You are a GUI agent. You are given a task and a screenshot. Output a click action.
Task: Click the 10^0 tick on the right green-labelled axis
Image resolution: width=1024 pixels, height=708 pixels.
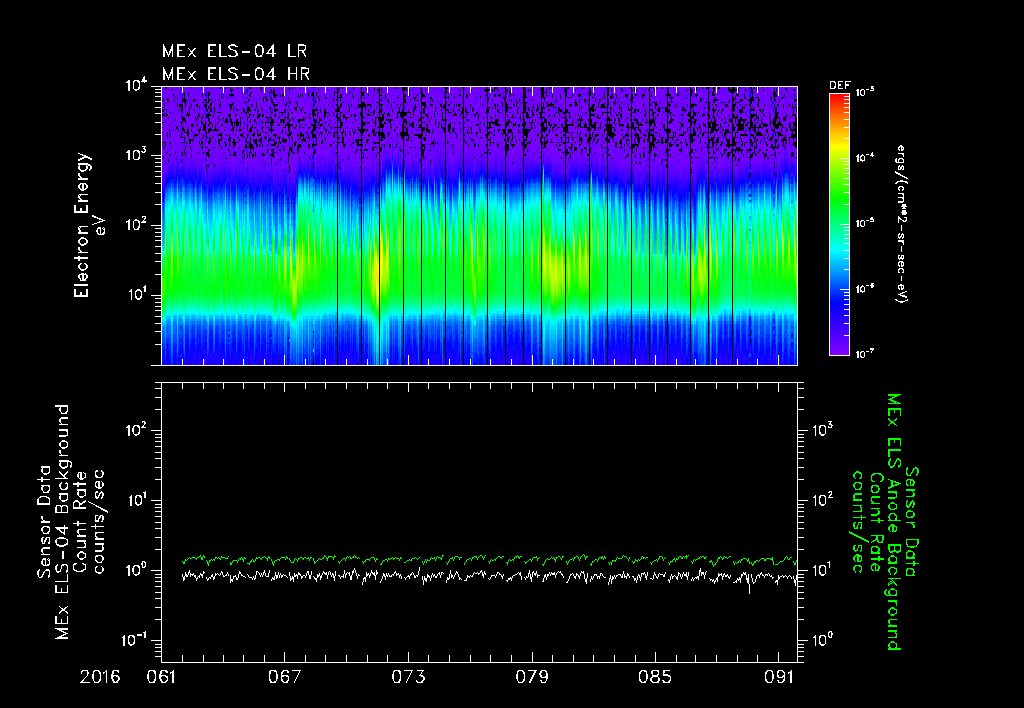coord(822,641)
